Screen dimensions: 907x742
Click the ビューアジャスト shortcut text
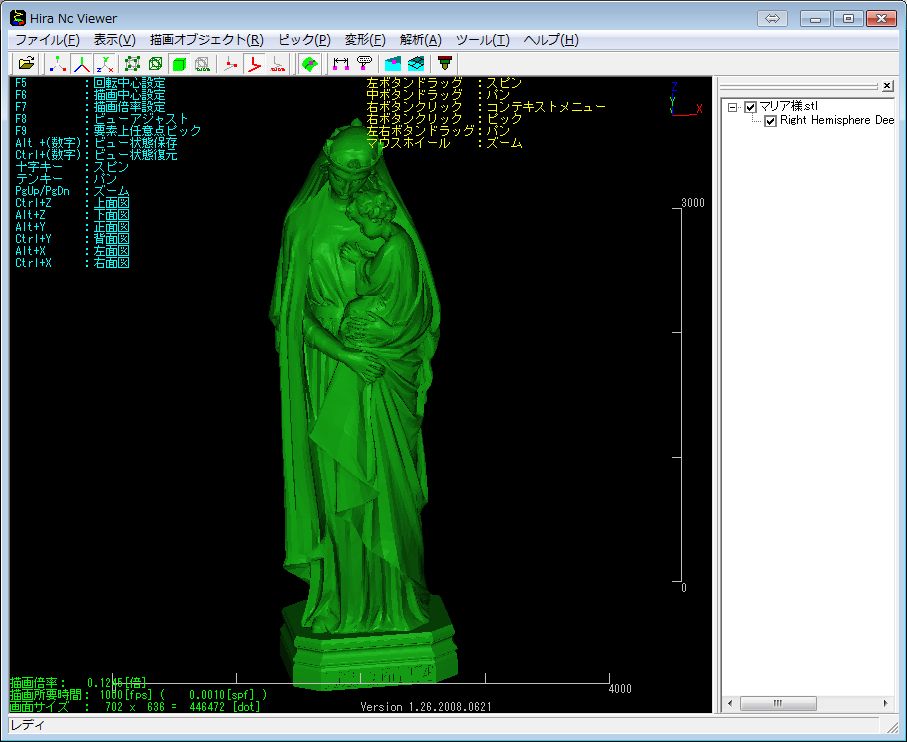tap(141, 119)
